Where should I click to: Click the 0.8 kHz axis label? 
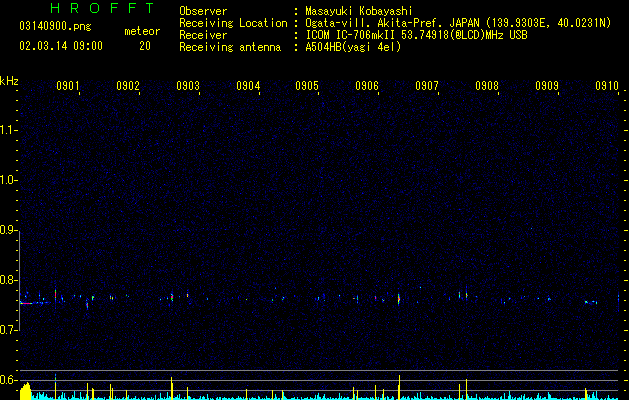(9, 280)
